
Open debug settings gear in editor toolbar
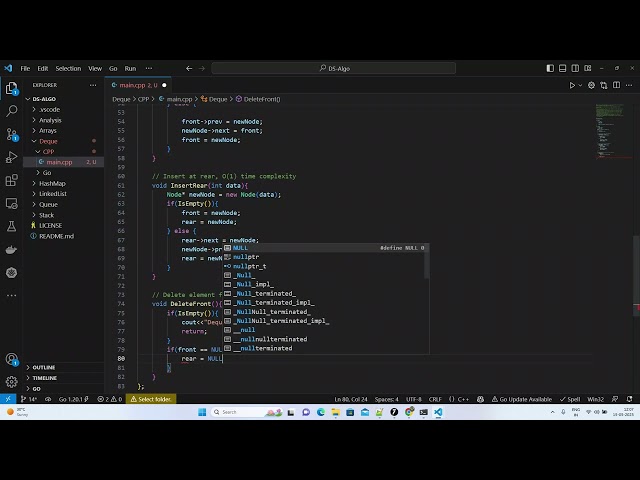tap(591, 85)
